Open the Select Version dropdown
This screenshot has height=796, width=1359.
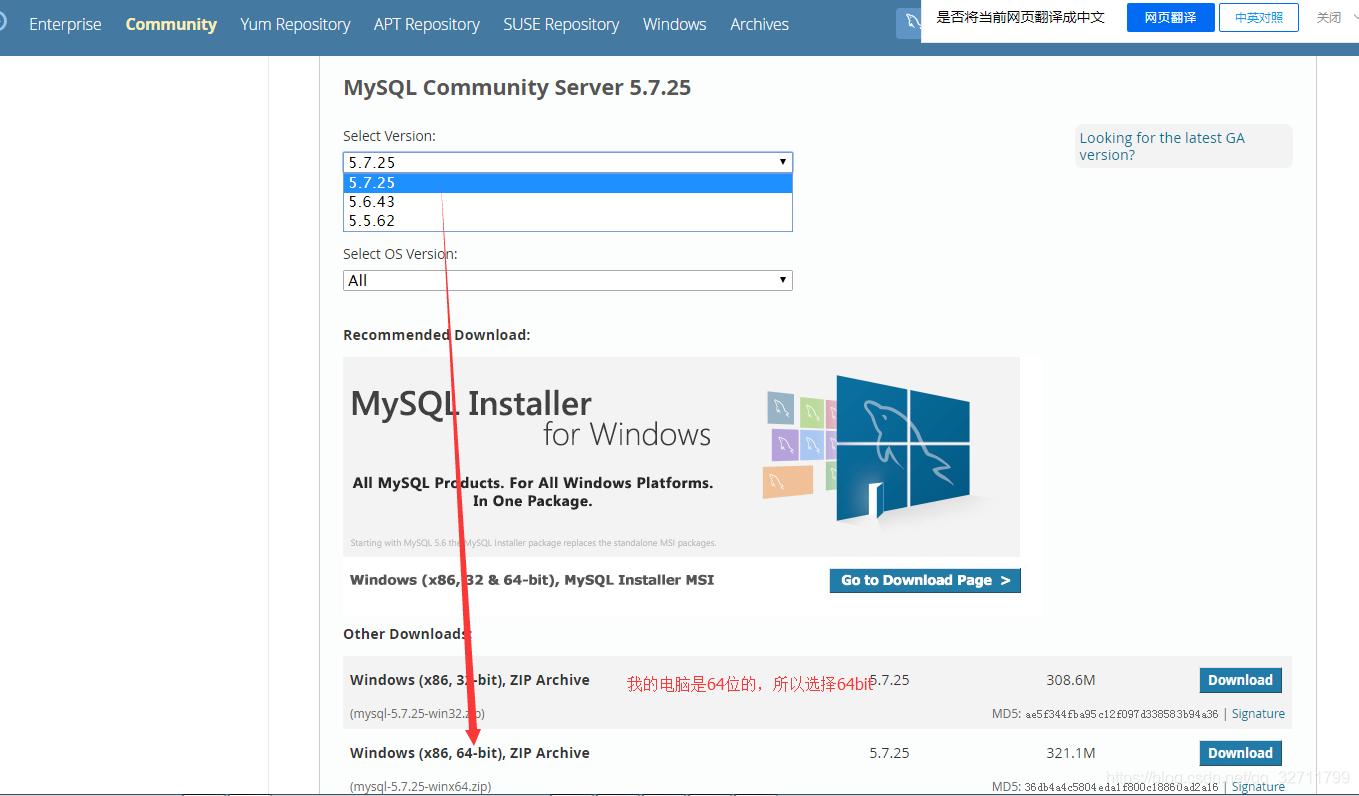[x=567, y=162]
